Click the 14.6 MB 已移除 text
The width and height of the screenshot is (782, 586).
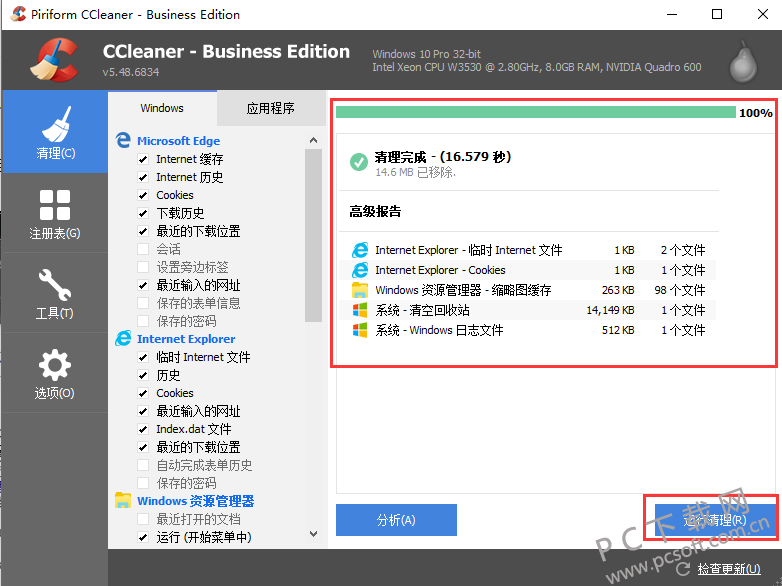coord(415,173)
